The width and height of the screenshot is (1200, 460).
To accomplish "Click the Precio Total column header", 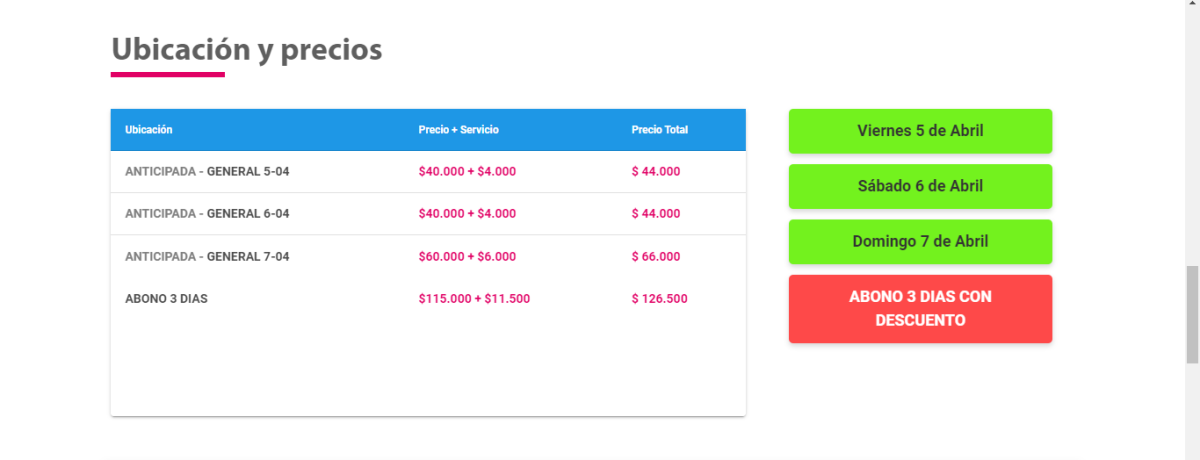I will pos(659,130).
